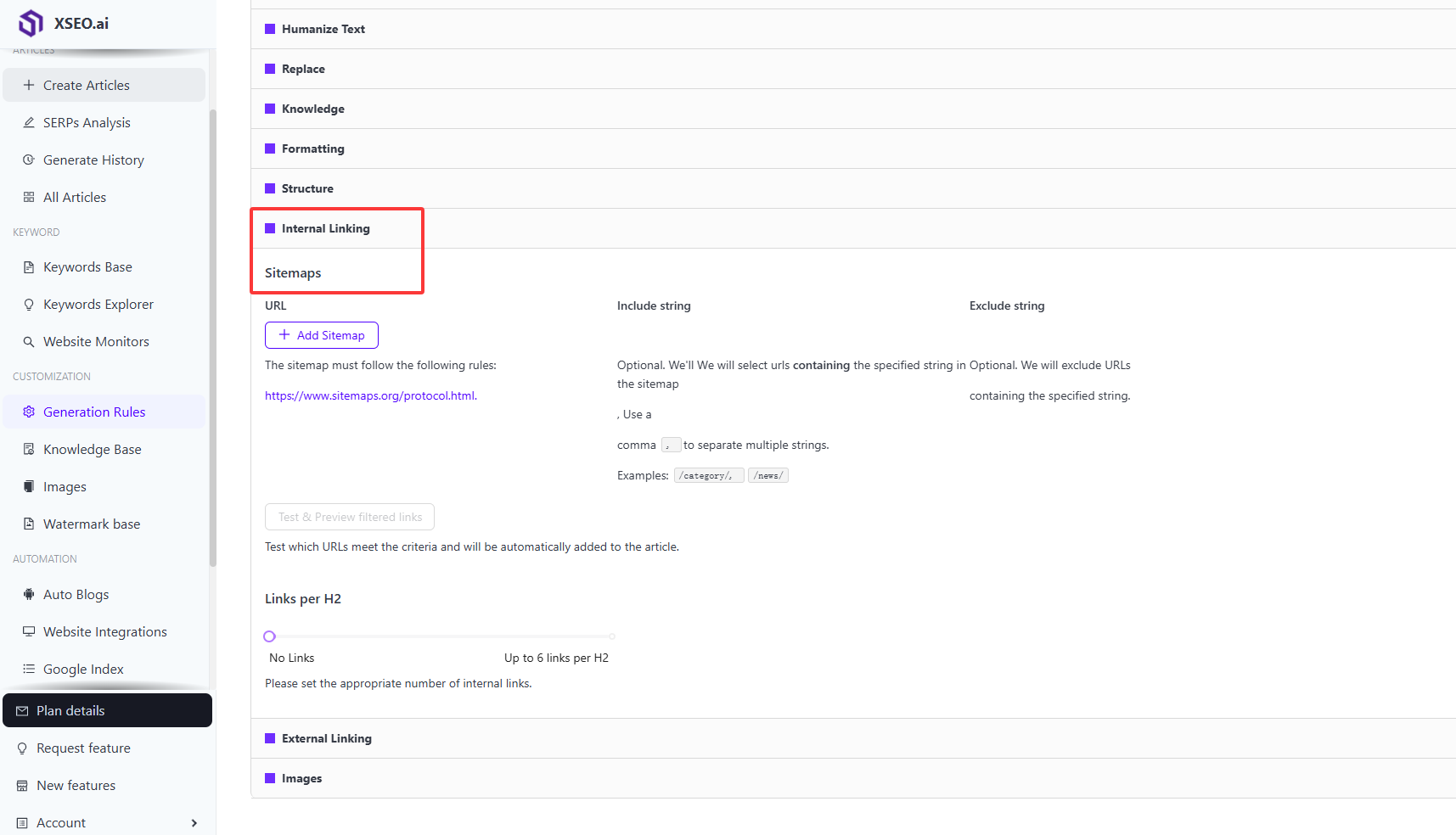Click the Google Index list icon
The height and width of the screenshot is (835, 1456).
29,669
